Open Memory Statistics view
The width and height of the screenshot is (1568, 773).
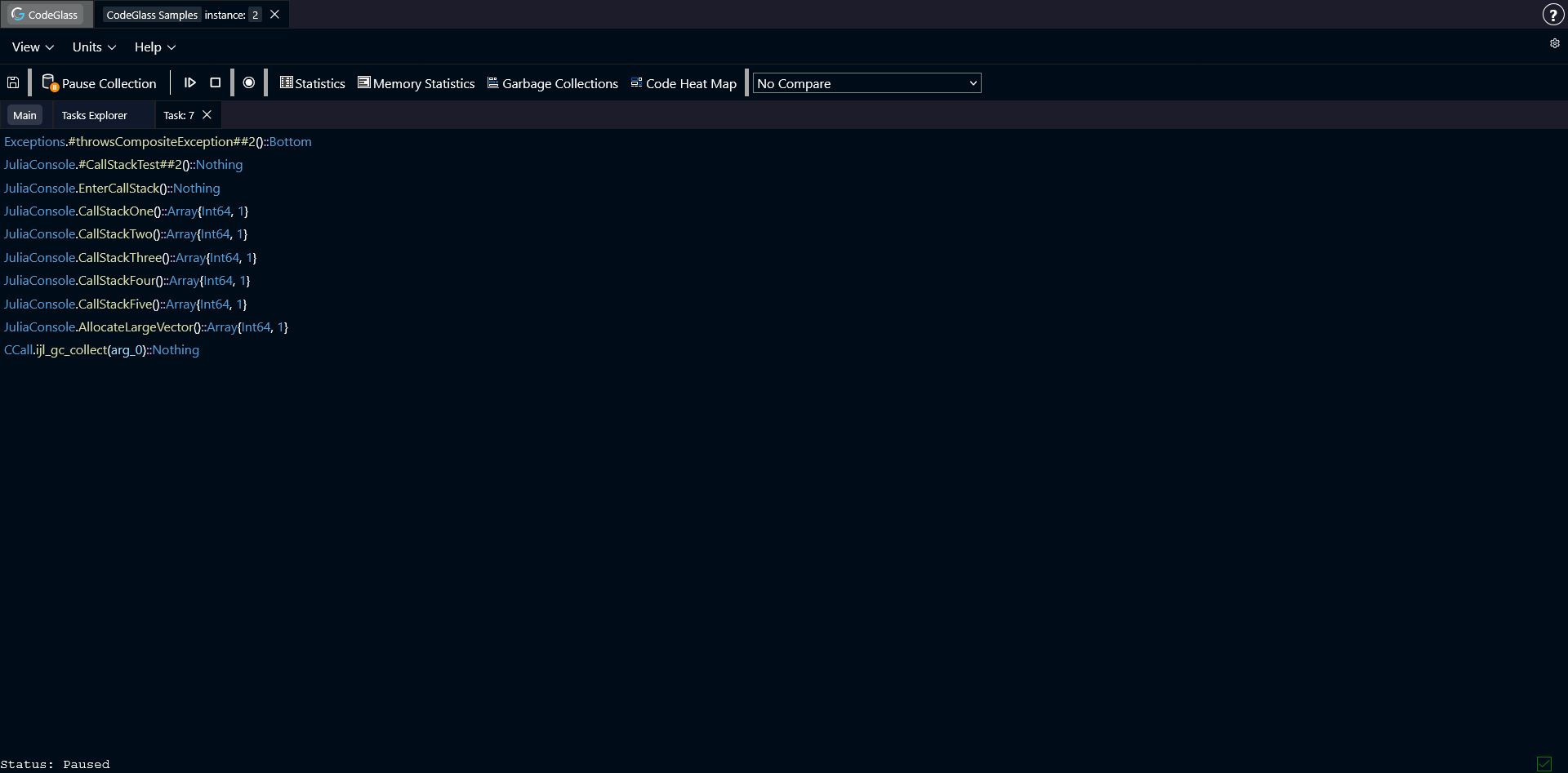[416, 82]
